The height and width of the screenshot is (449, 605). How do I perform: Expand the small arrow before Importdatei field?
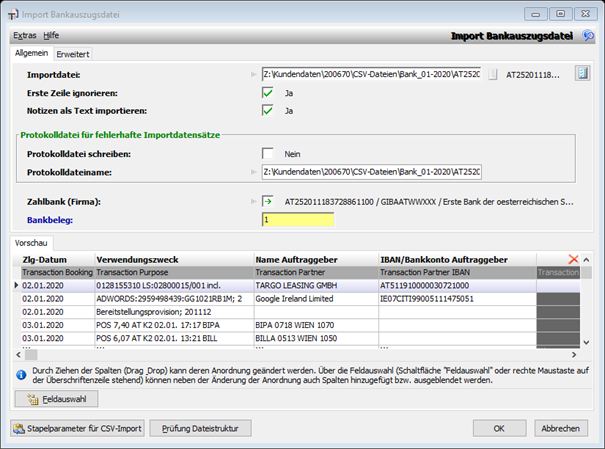[x=253, y=75]
